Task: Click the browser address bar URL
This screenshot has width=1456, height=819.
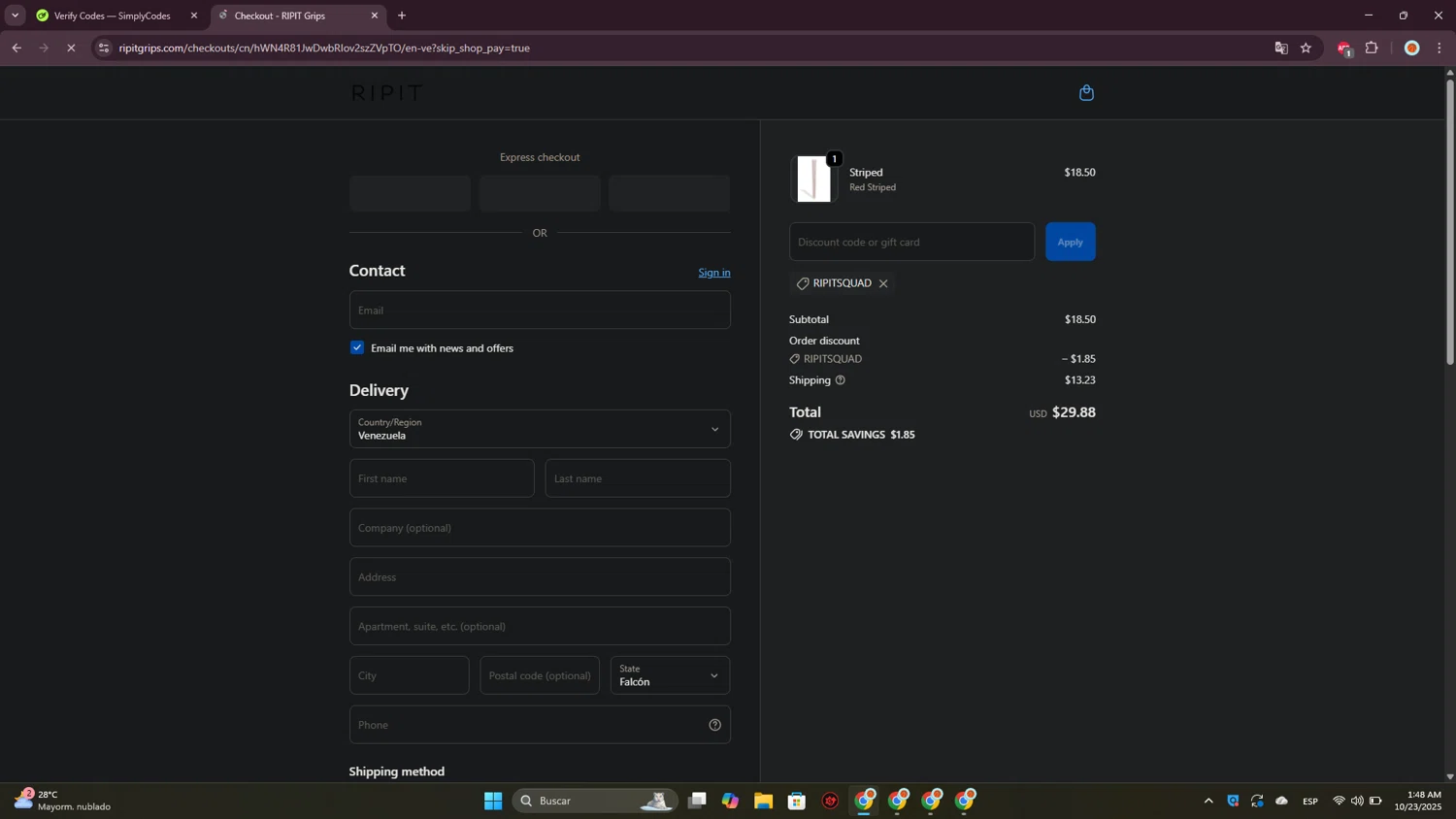Action: click(x=324, y=48)
